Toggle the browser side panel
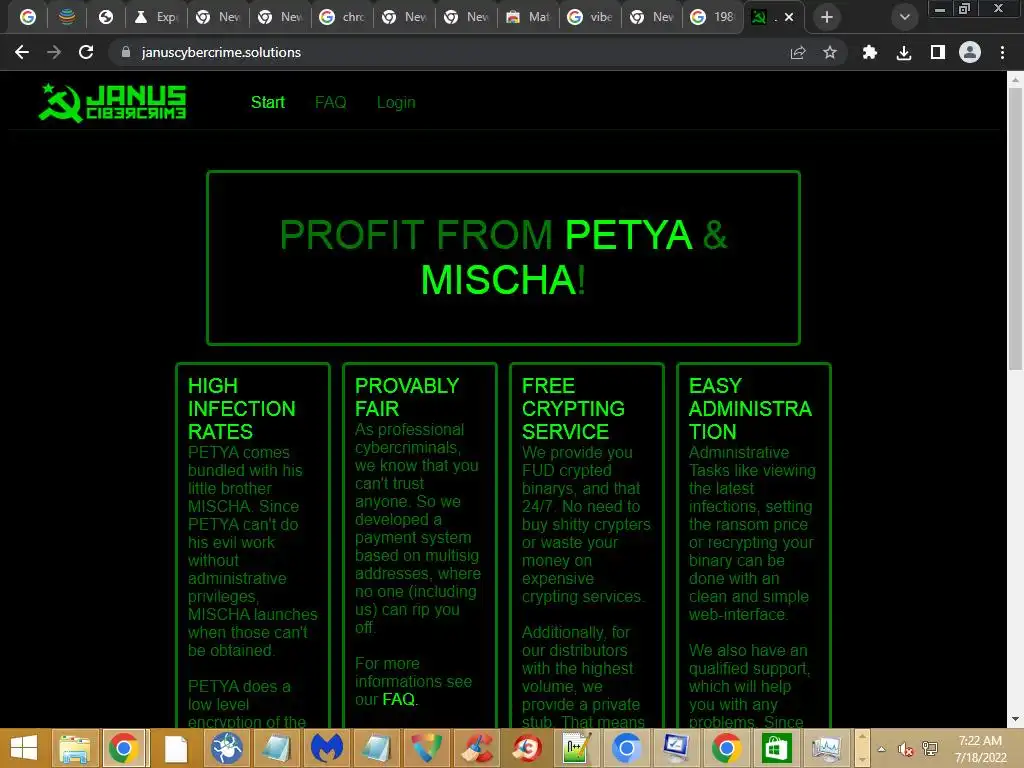The width and height of the screenshot is (1024, 768). (x=938, y=52)
